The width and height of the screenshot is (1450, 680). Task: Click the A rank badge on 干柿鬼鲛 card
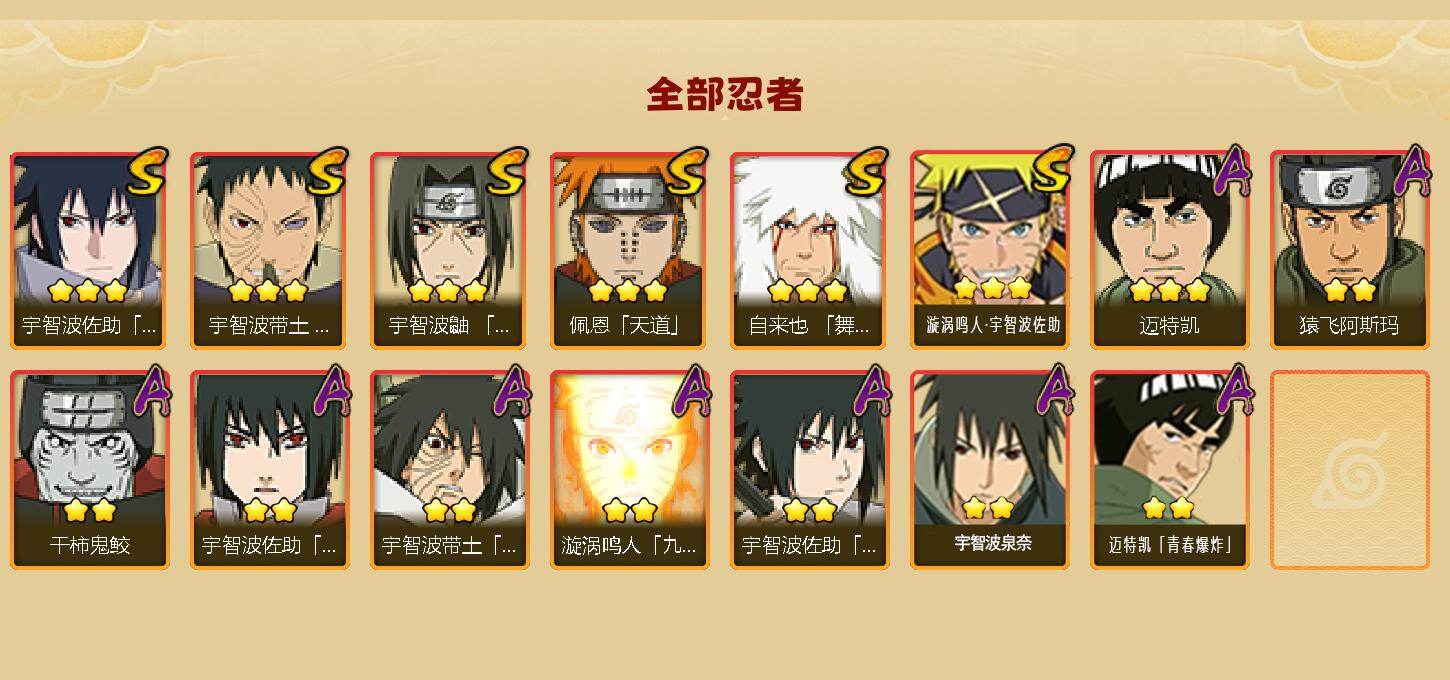(152, 391)
